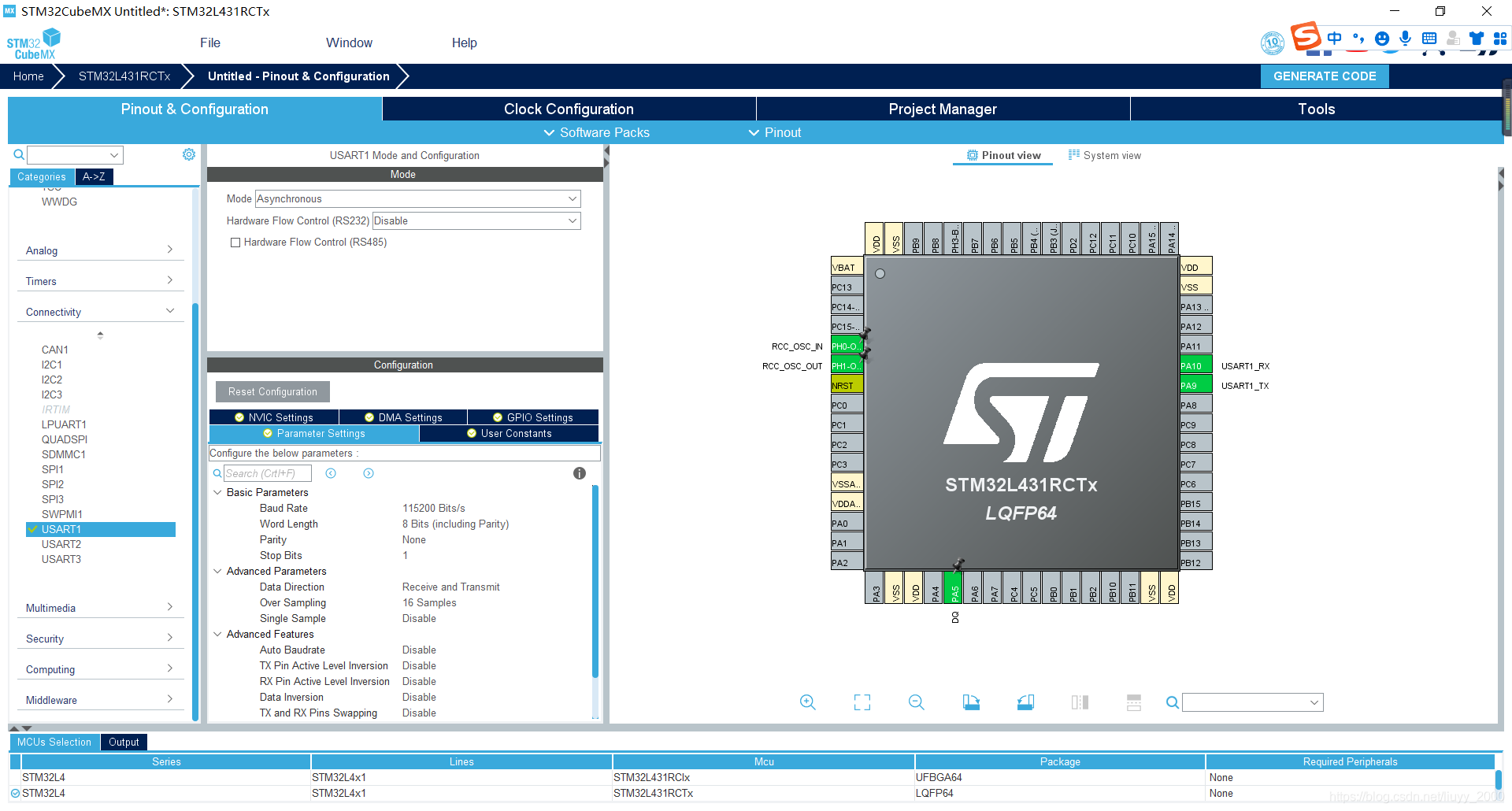Go to next parameter search result
The height and width of the screenshot is (811, 1512).
click(x=369, y=473)
